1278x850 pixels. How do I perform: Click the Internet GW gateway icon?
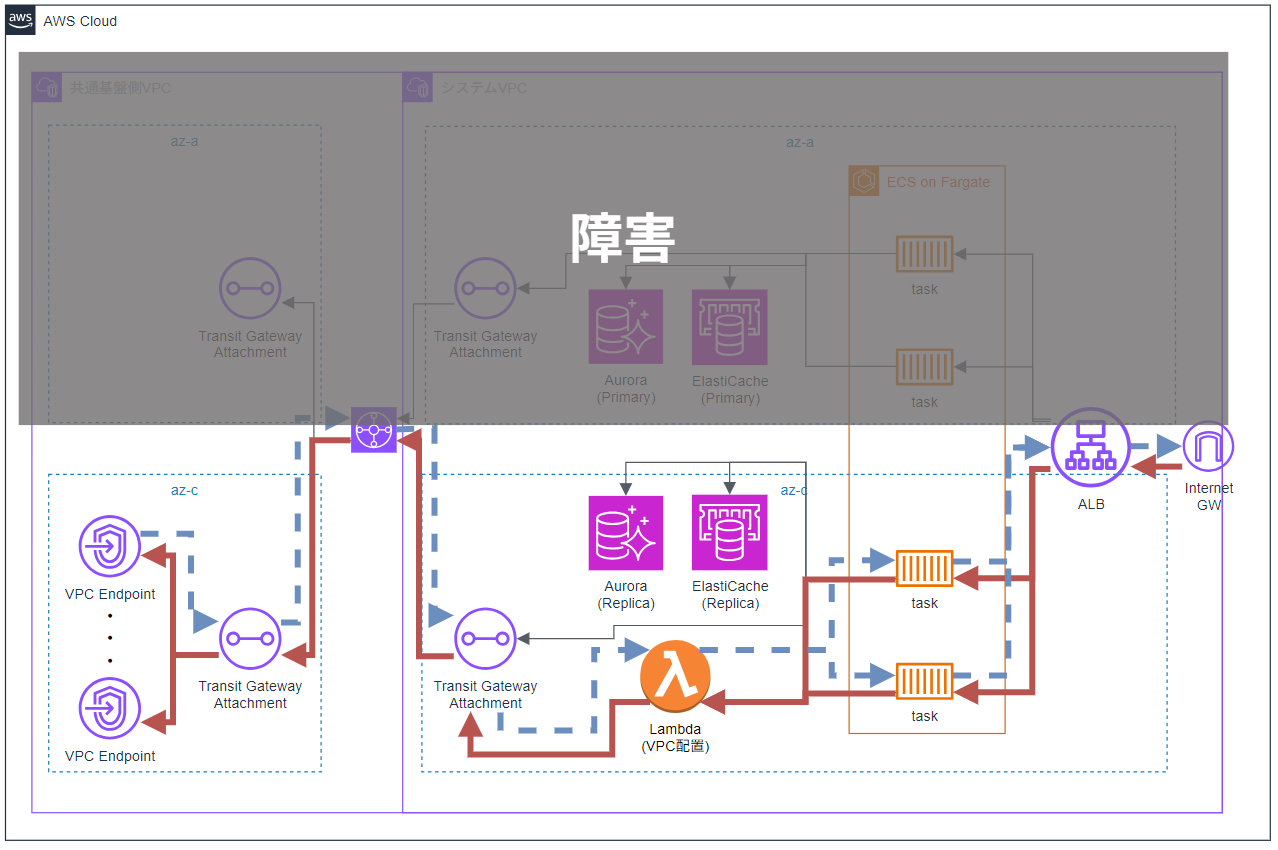click(1208, 447)
